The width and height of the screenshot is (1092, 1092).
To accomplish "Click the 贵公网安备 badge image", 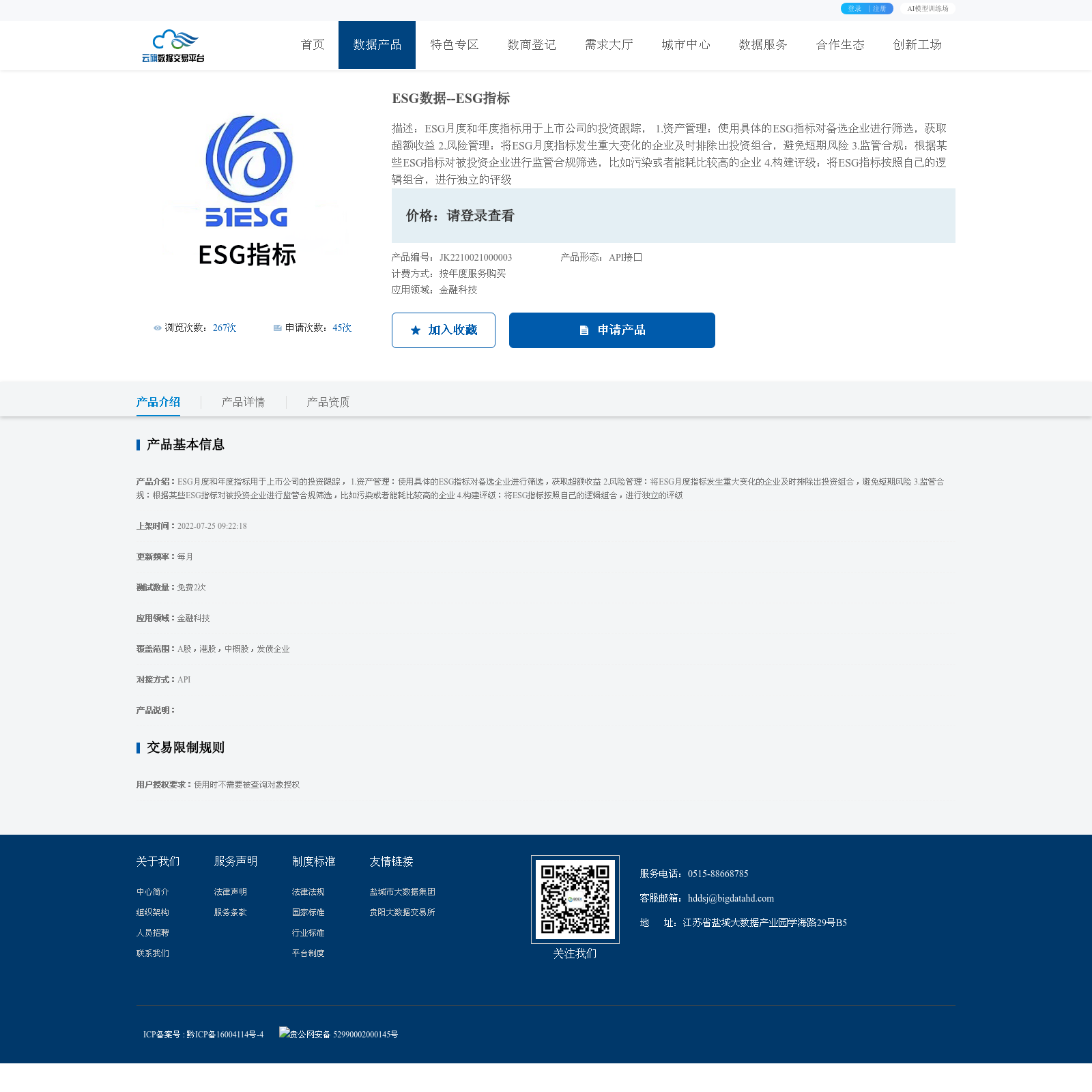I will click(284, 1033).
